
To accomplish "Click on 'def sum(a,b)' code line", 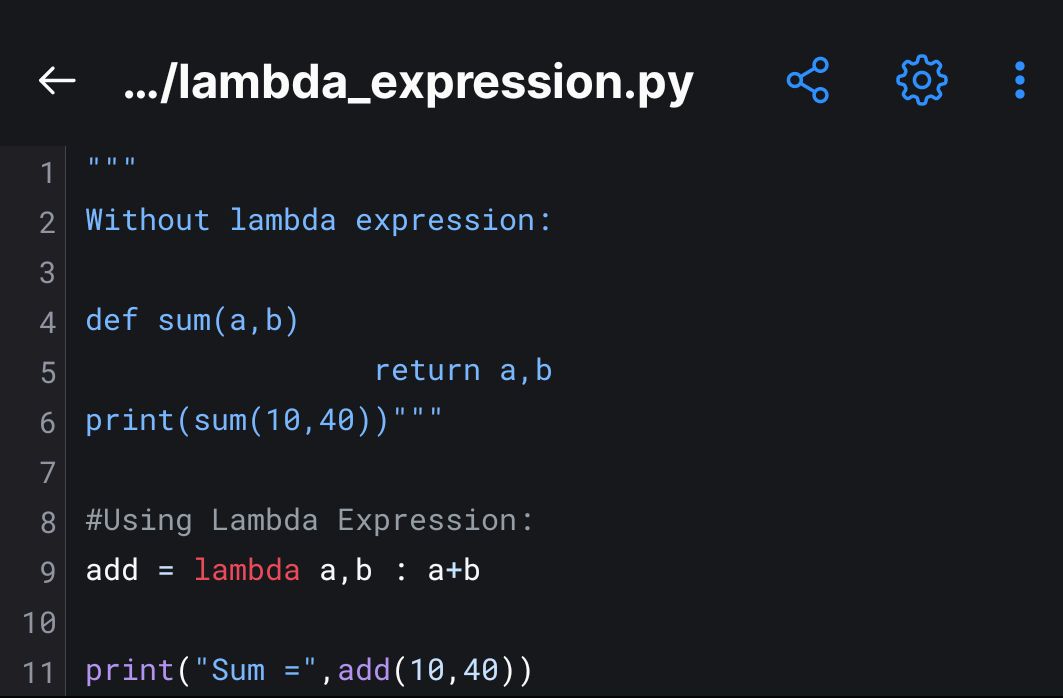I will click(x=192, y=320).
